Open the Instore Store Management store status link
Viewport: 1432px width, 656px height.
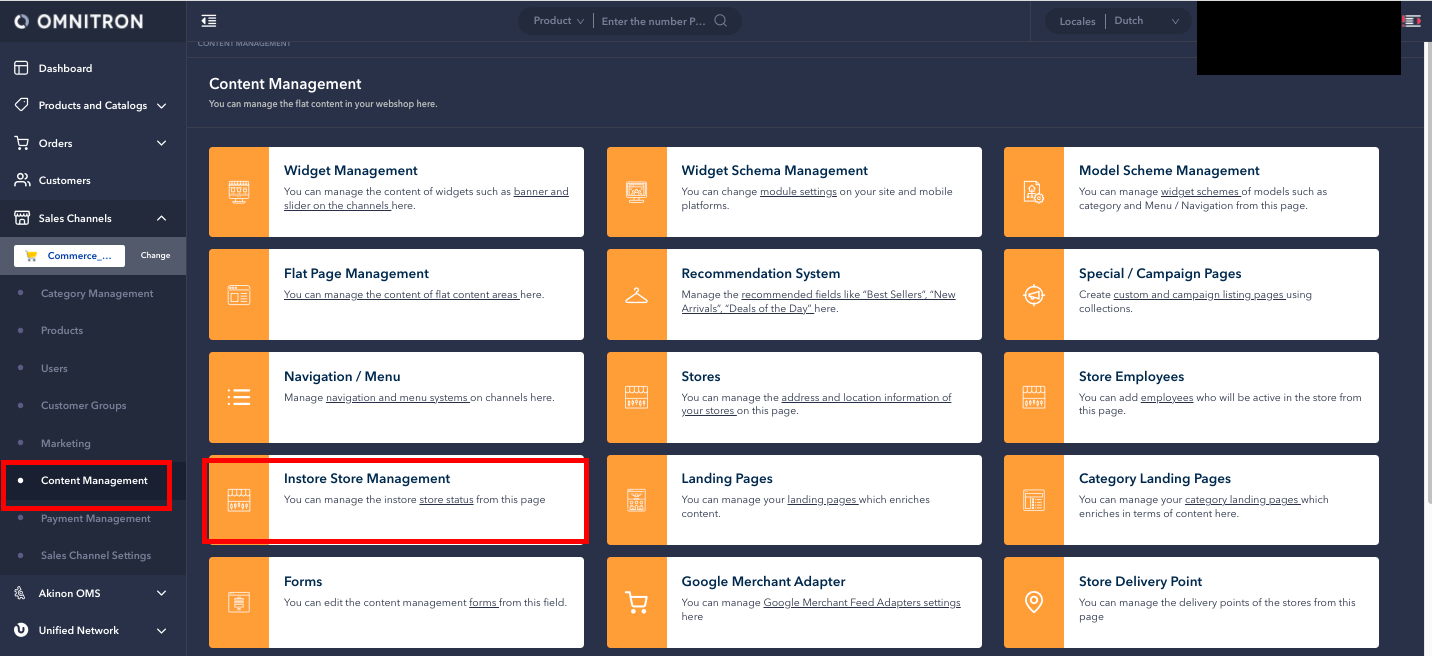[446, 500]
